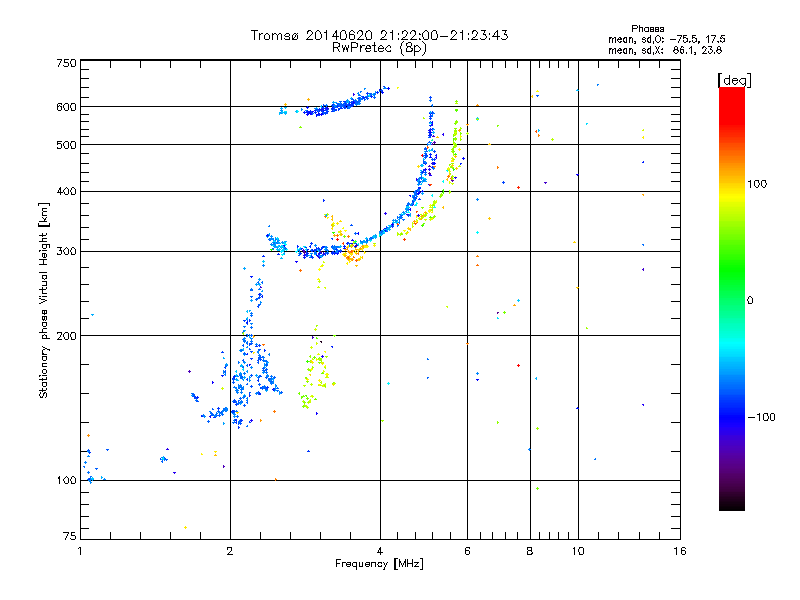Click the colorbar tick label '100'

pyautogui.click(x=757, y=184)
